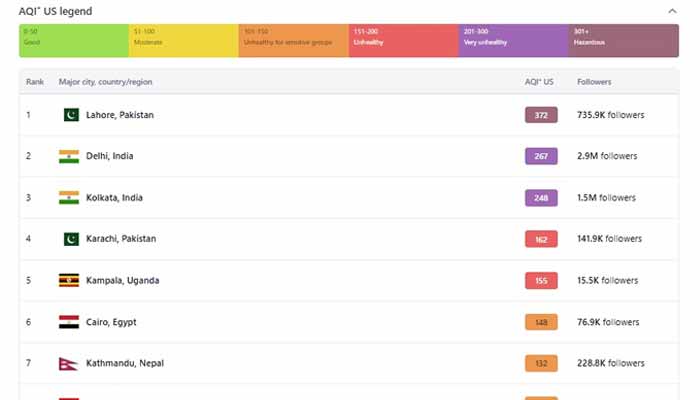700x400 pixels.
Task: Collapse the AQI US legend section
Action: [672, 11]
